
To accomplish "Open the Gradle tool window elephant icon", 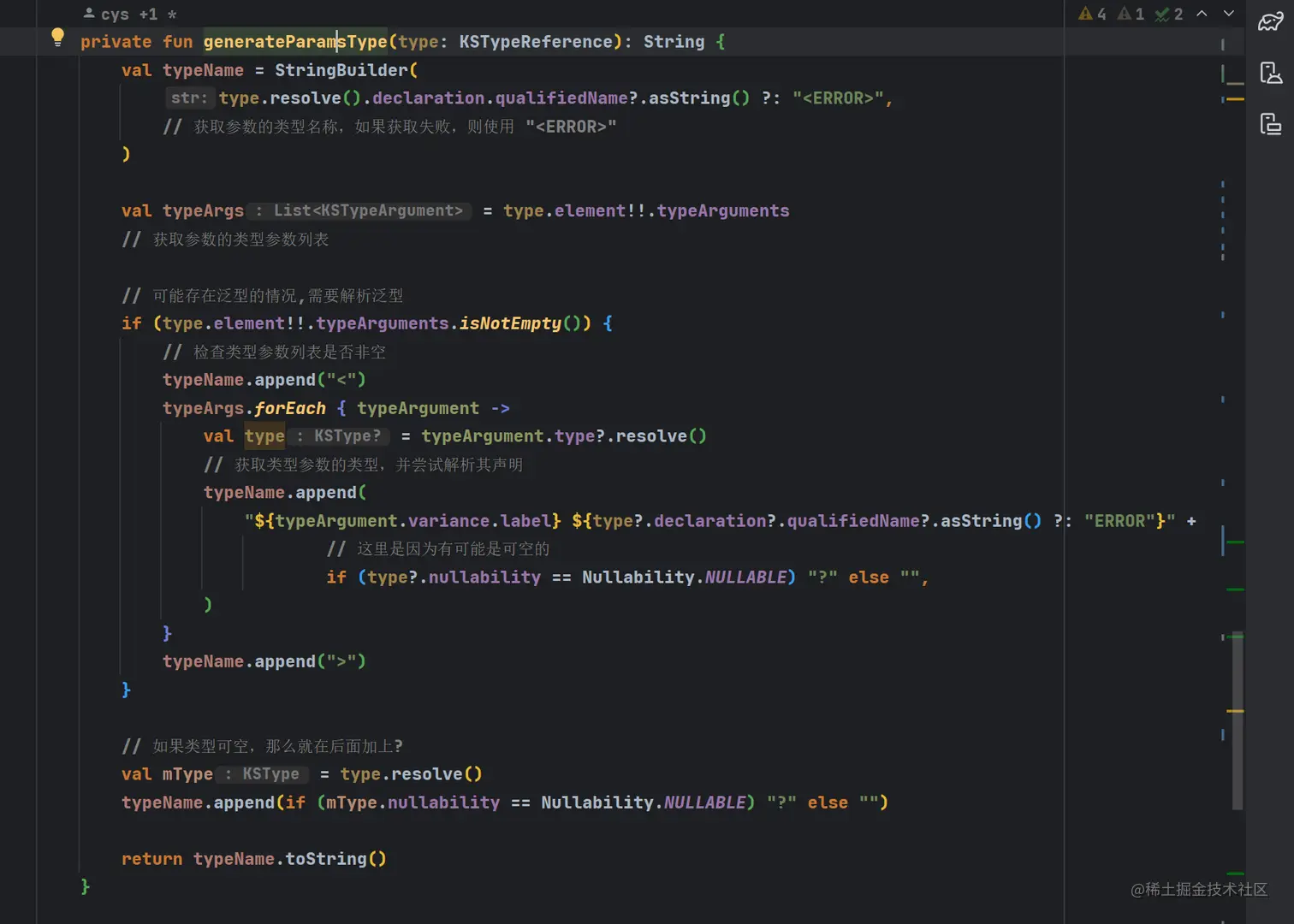I will [1271, 21].
